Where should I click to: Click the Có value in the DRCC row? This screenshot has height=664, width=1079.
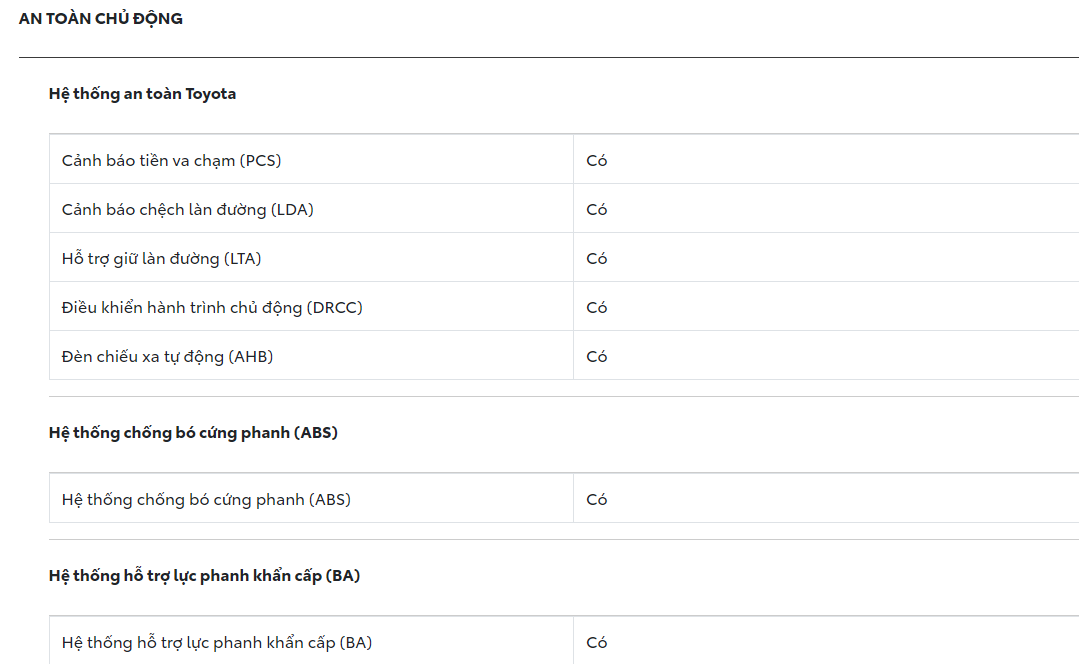[x=597, y=307]
